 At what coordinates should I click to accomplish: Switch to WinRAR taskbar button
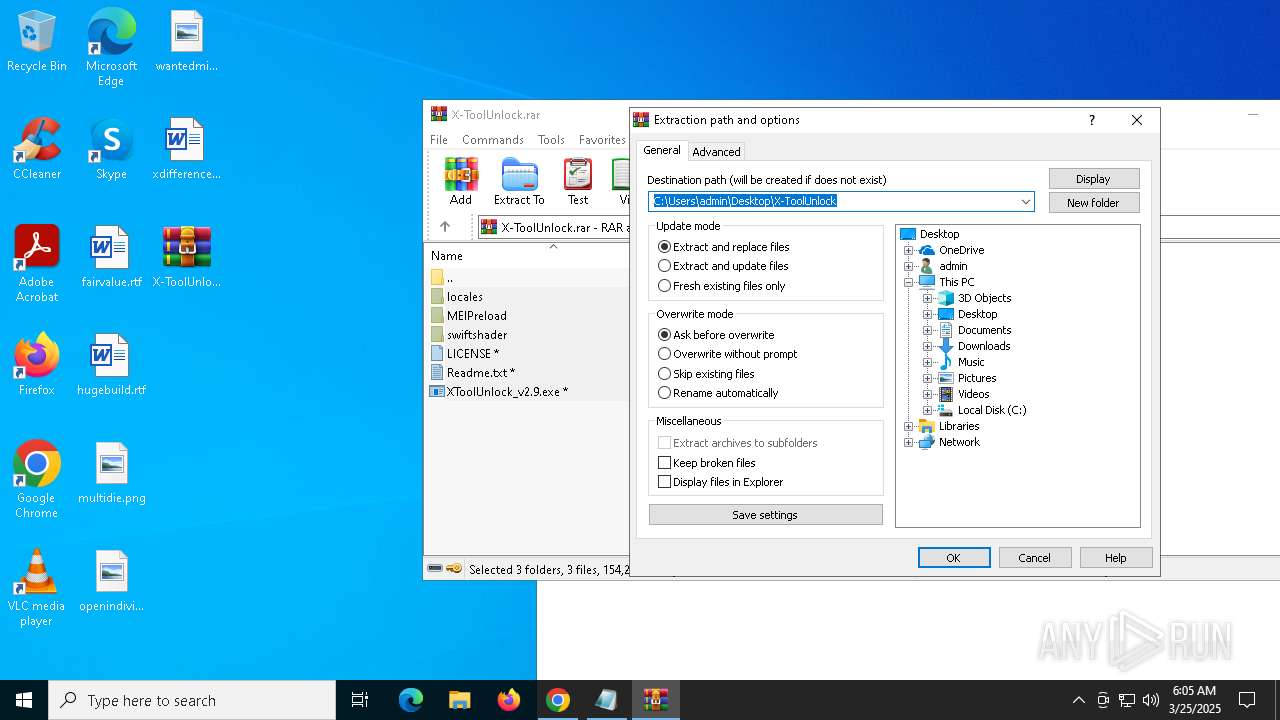tap(655, 700)
